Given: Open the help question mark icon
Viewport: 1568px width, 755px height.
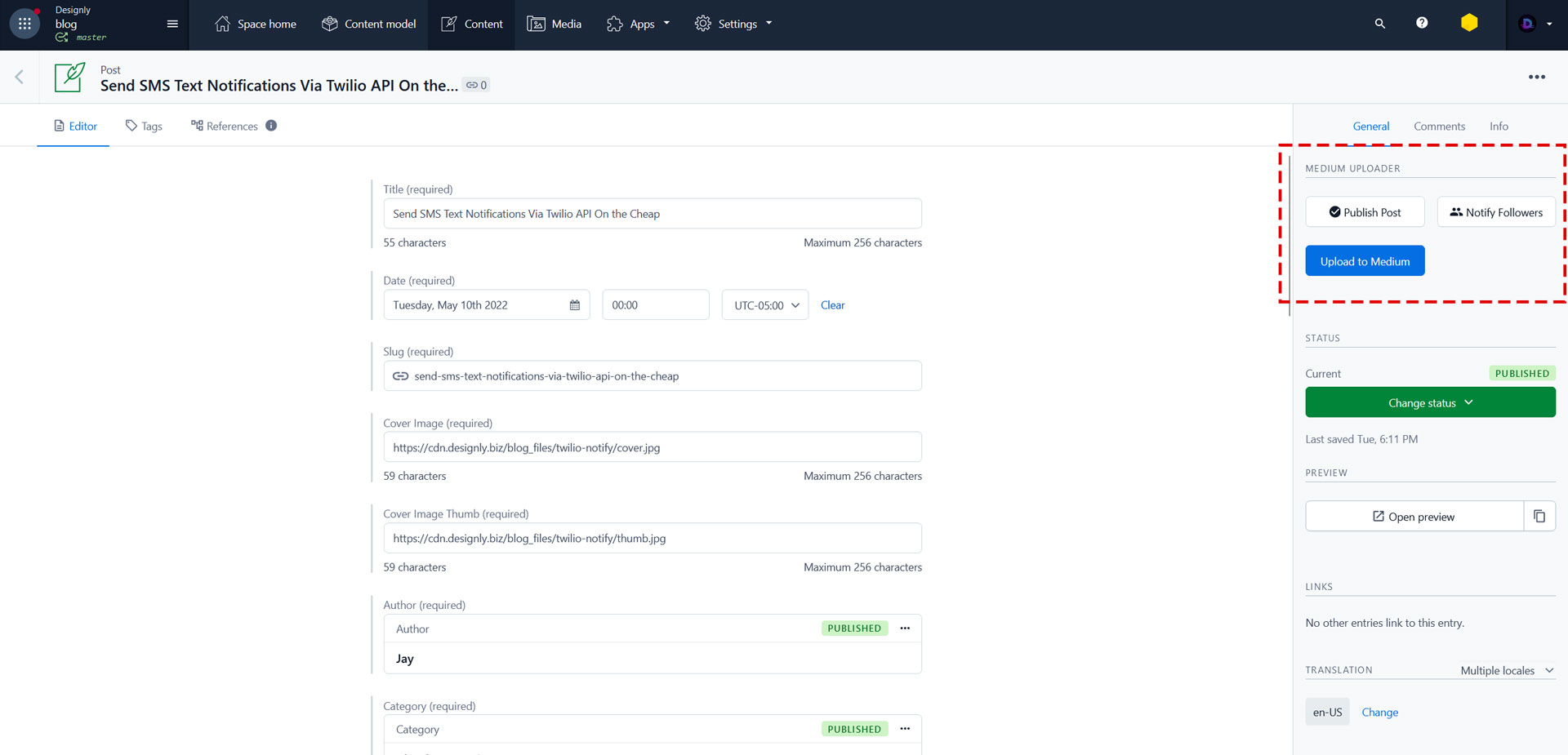Looking at the screenshot, I should pos(1422,23).
